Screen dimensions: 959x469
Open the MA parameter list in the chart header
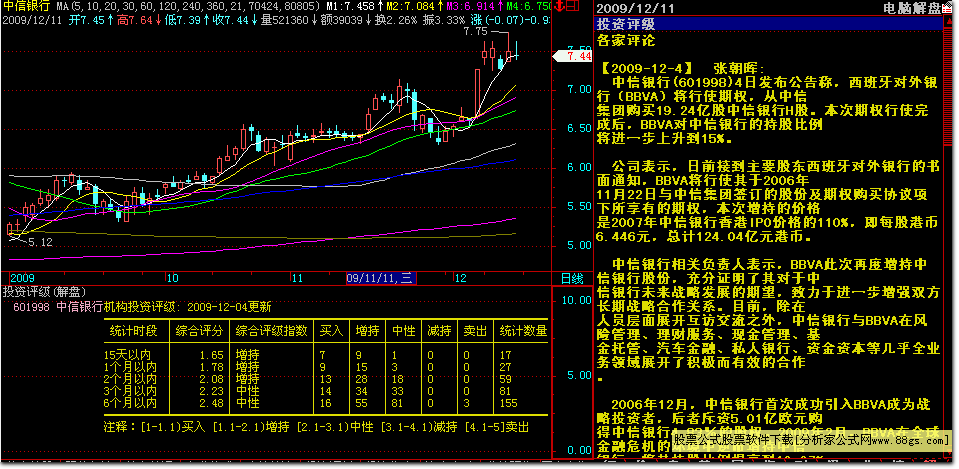point(189,7)
